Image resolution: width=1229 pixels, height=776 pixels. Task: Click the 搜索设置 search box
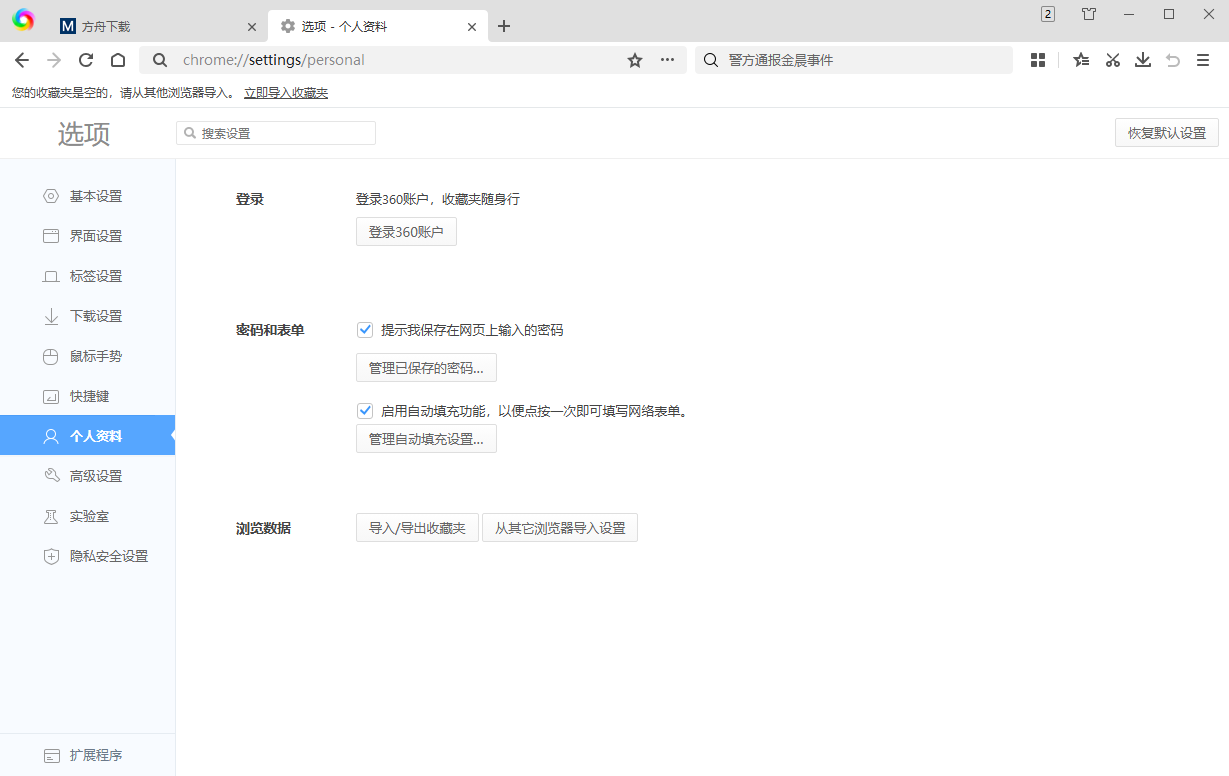[275, 132]
